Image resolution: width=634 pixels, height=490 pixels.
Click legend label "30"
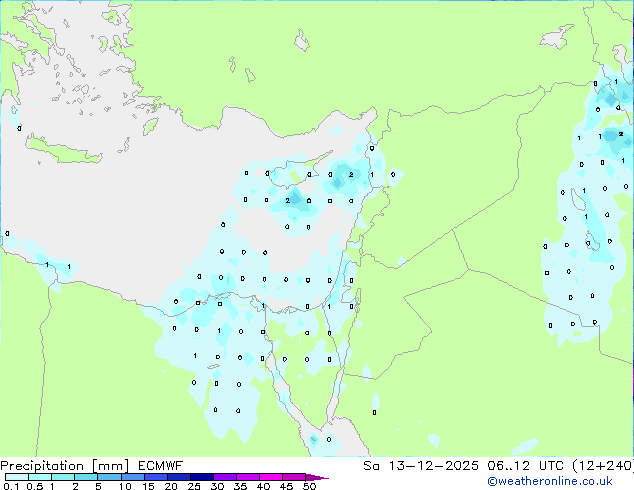tap(217, 486)
